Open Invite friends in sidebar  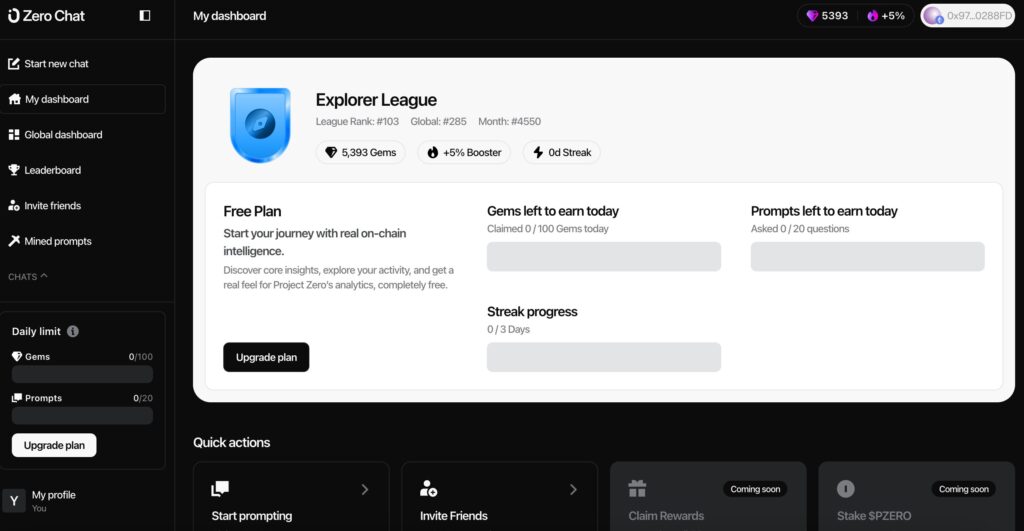click(83, 205)
